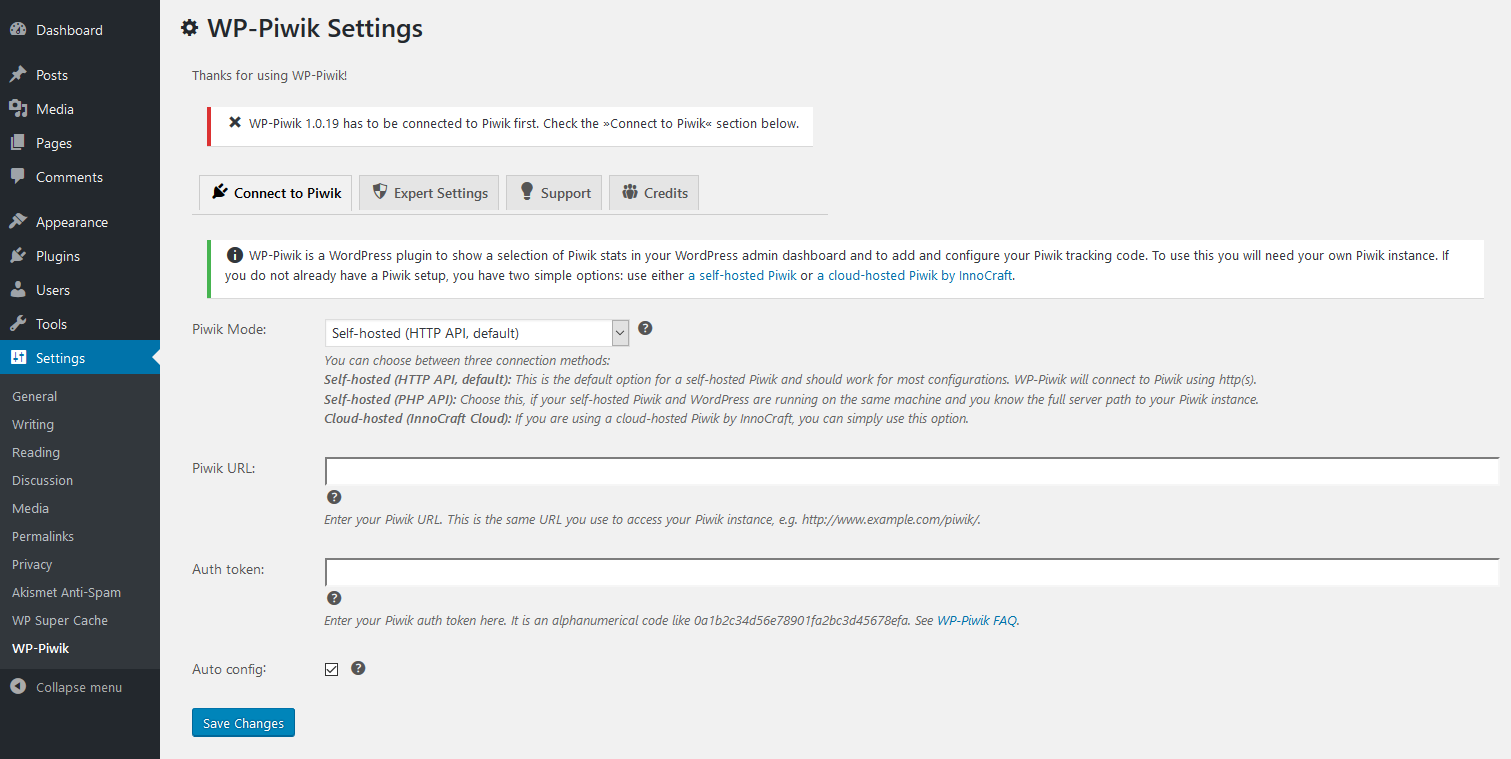Switch to the Expert Settings tab

tap(430, 193)
